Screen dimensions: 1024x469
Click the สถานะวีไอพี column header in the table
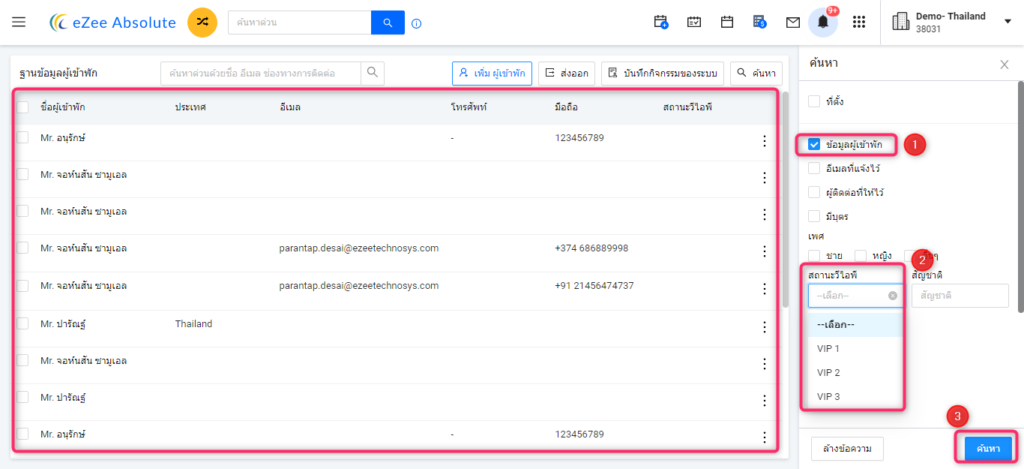point(688,106)
